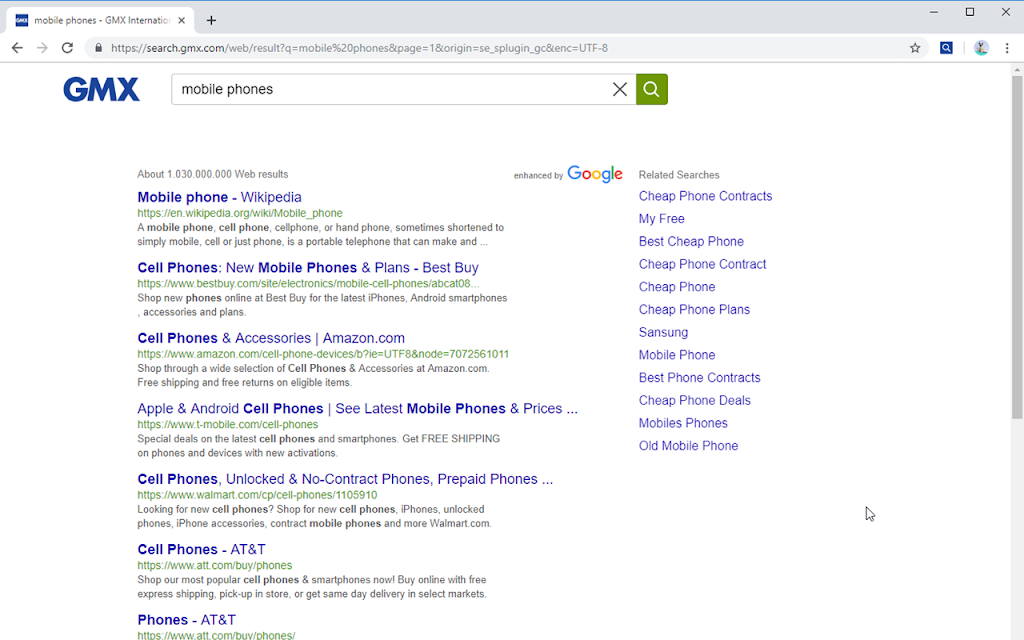Image resolution: width=1024 pixels, height=640 pixels.
Task: Open the Best Buy Cell Phones result
Action: [x=308, y=268]
